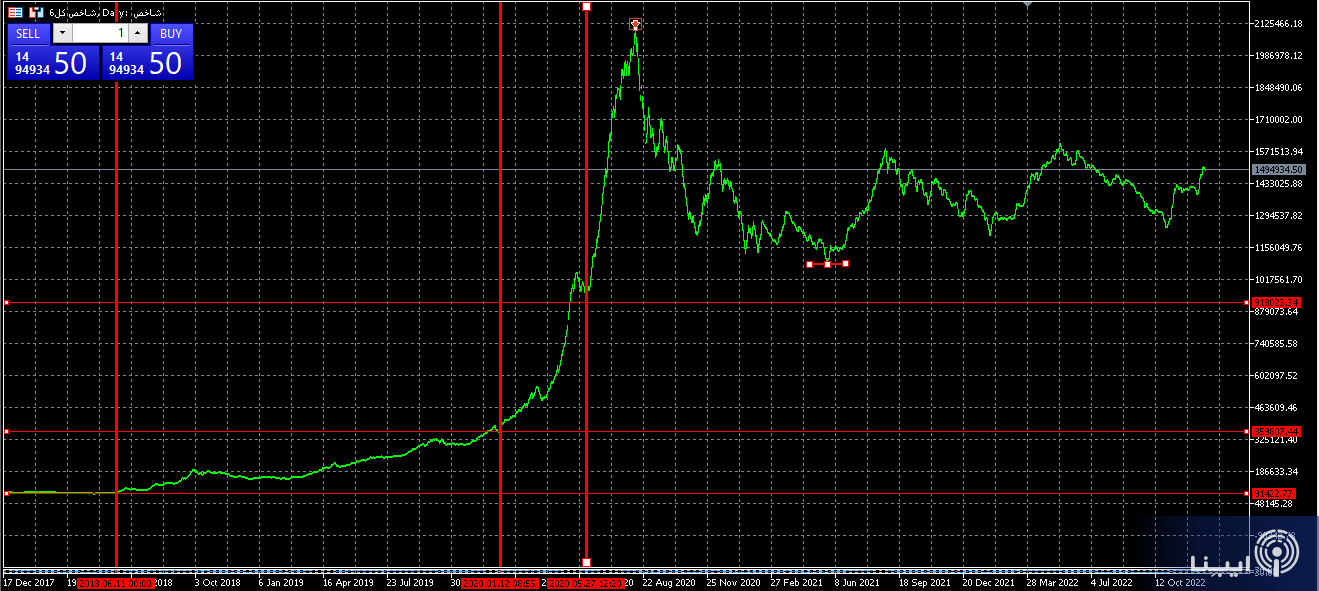
Task: Click the lowest red horizontal line price label
Action: (x=1275, y=493)
